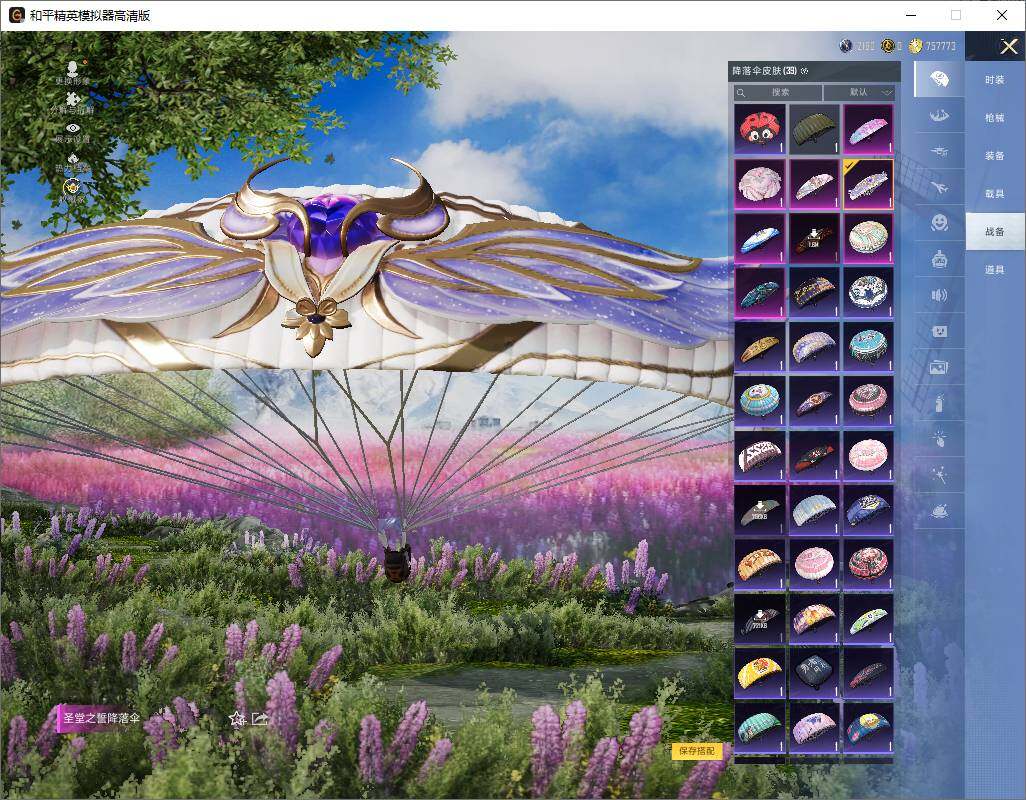
Task: Expand the 默认 sort dropdown
Action: click(x=859, y=92)
